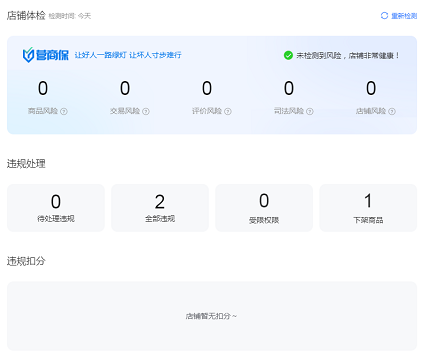Select the 交易风险 count of zero
The image size is (429, 362).
tap(125, 88)
